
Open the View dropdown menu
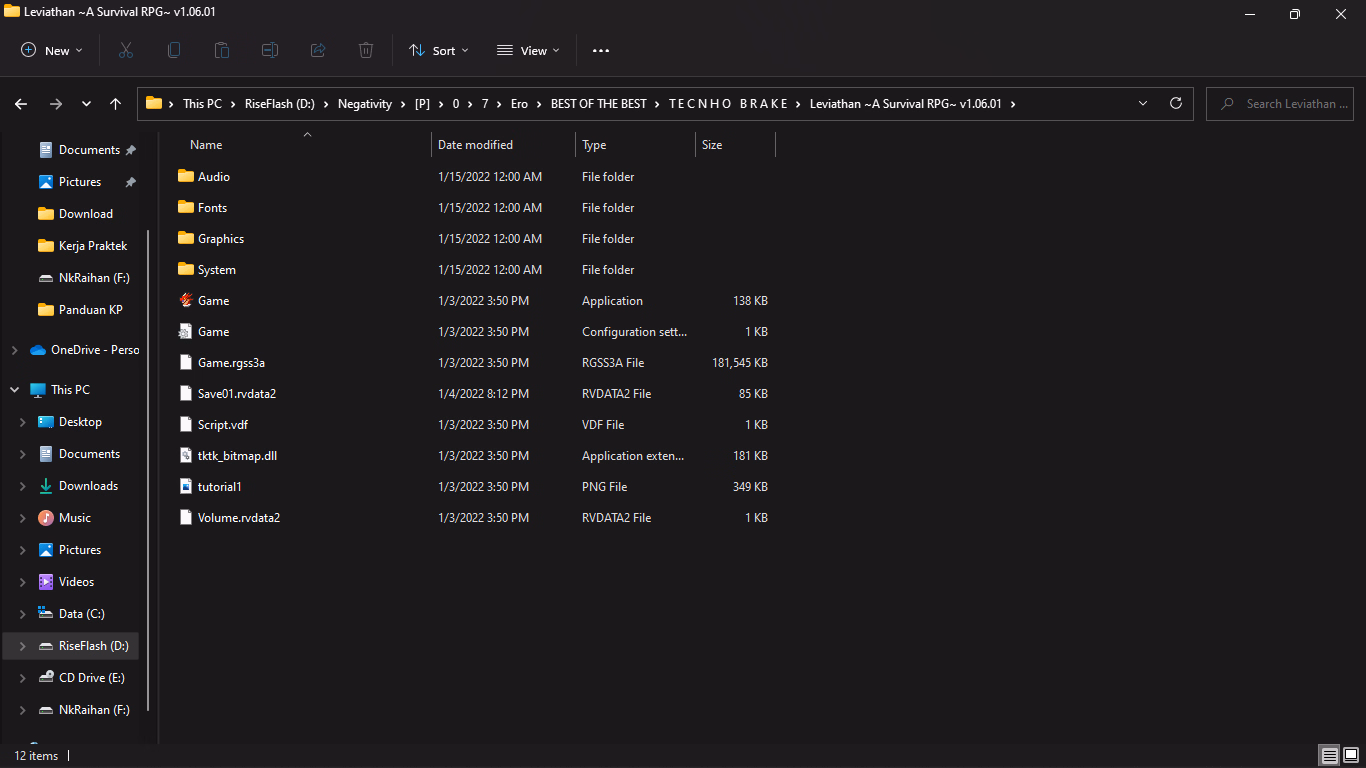tap(528, 50)
